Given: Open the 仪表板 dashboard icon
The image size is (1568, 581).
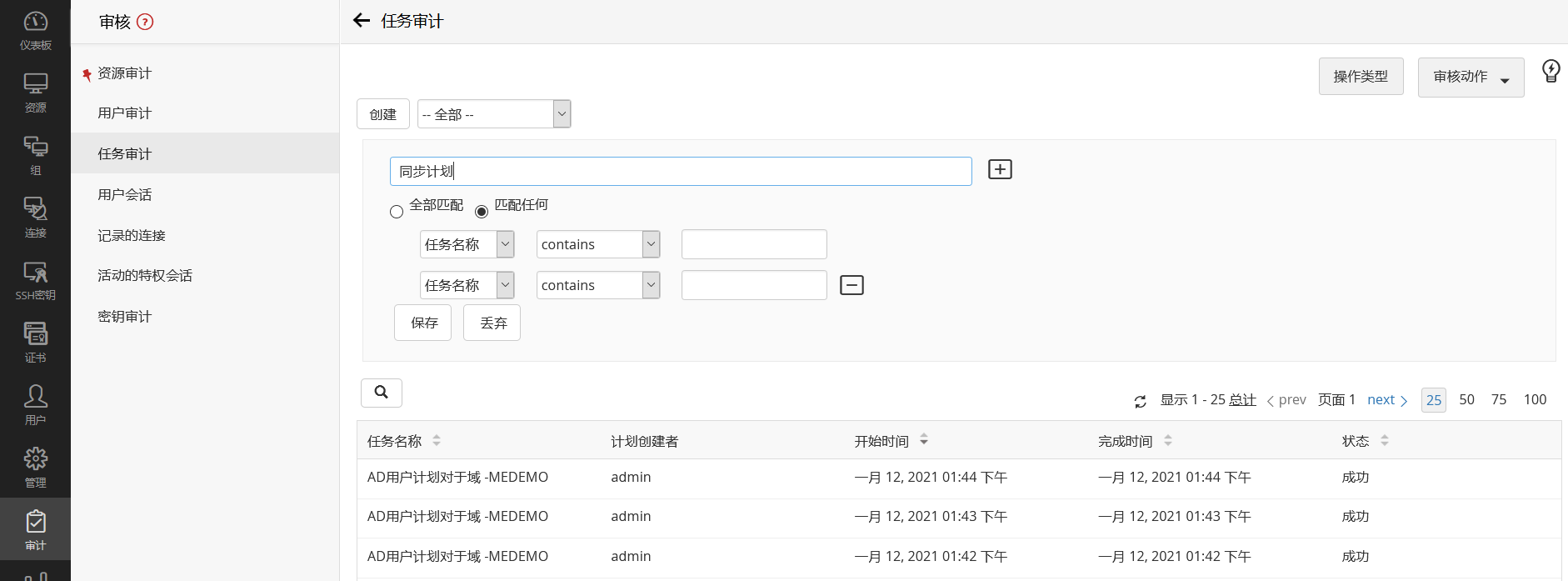Looking at the screenshot, I should pyautogui.click(x=35, y=30).
